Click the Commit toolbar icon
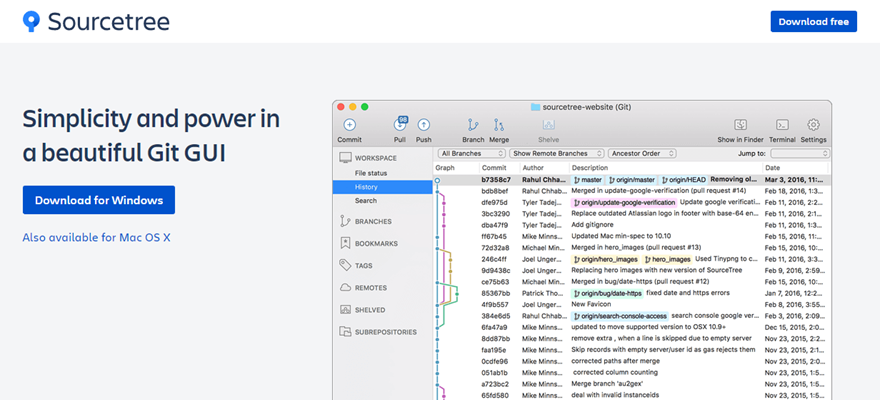The width and height of the screenshot is (880, 400). 349,125
